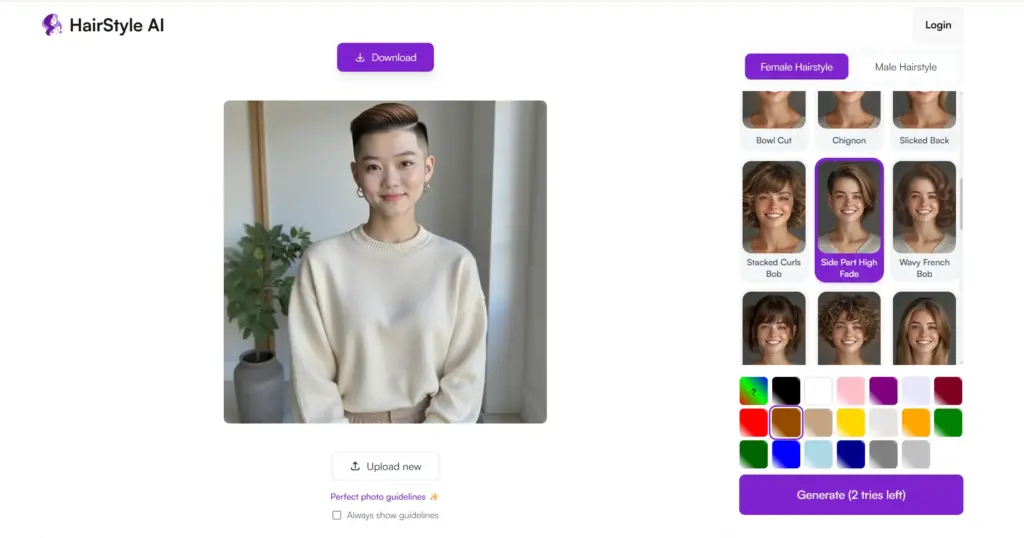Click the upload arrow icon
This screenshot has width=1024, height=538.
tap(355, 466)
